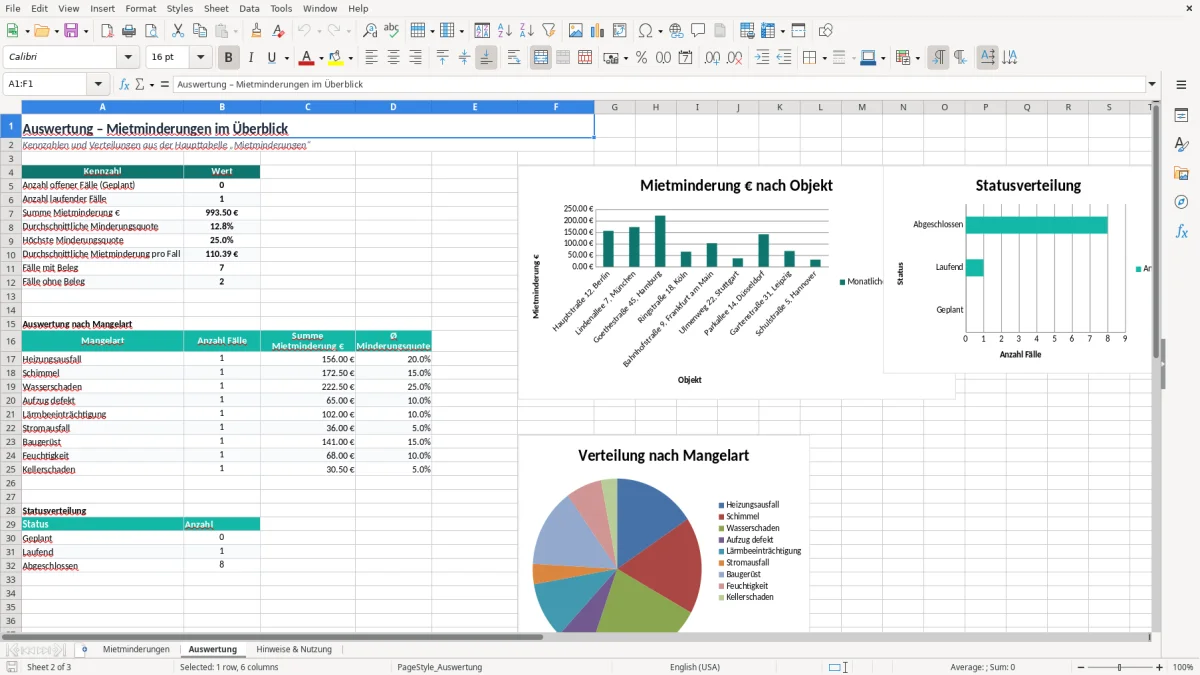Sort ascending
This screenshot has height=675, width=1200.
(x=505, y=31)
